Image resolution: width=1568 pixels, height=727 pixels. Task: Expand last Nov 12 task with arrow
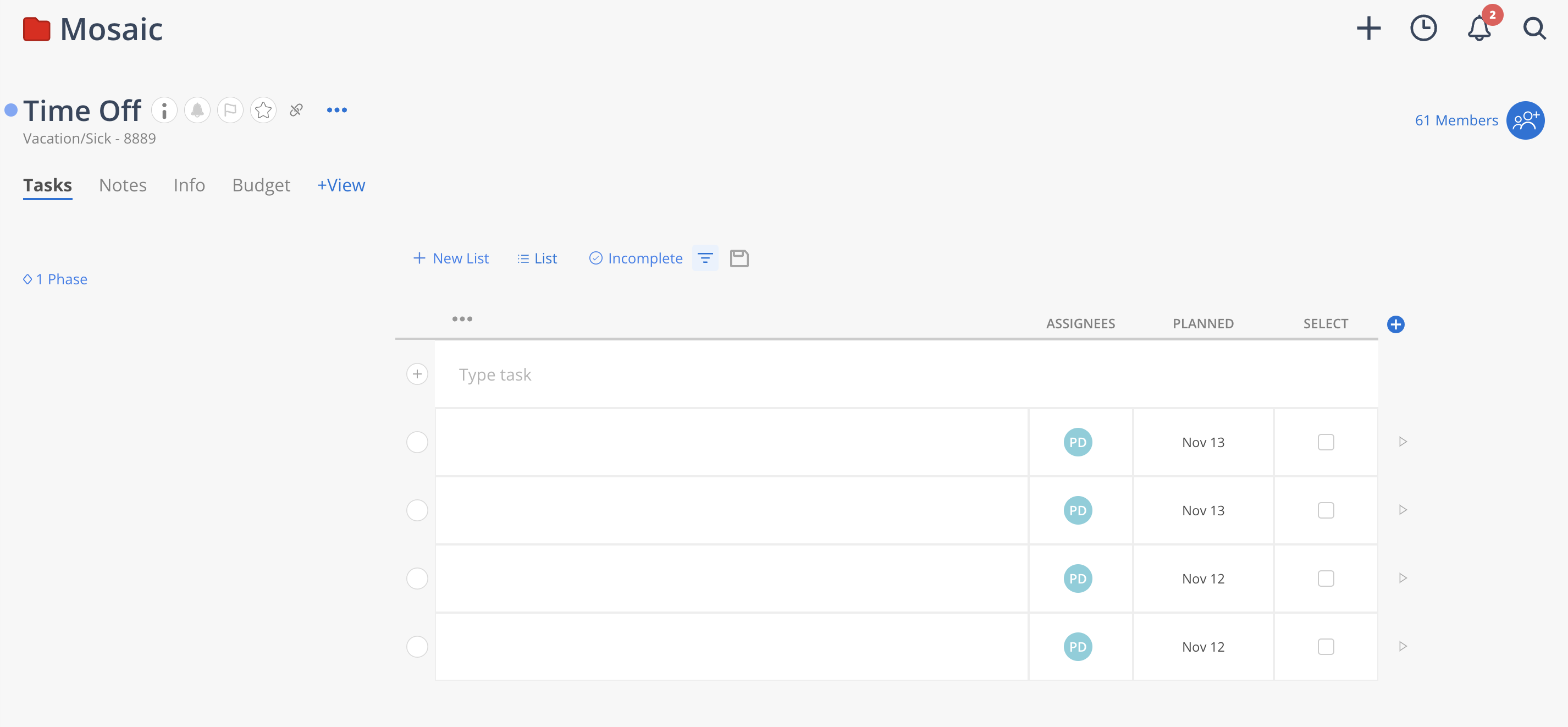click(1403, 647)
